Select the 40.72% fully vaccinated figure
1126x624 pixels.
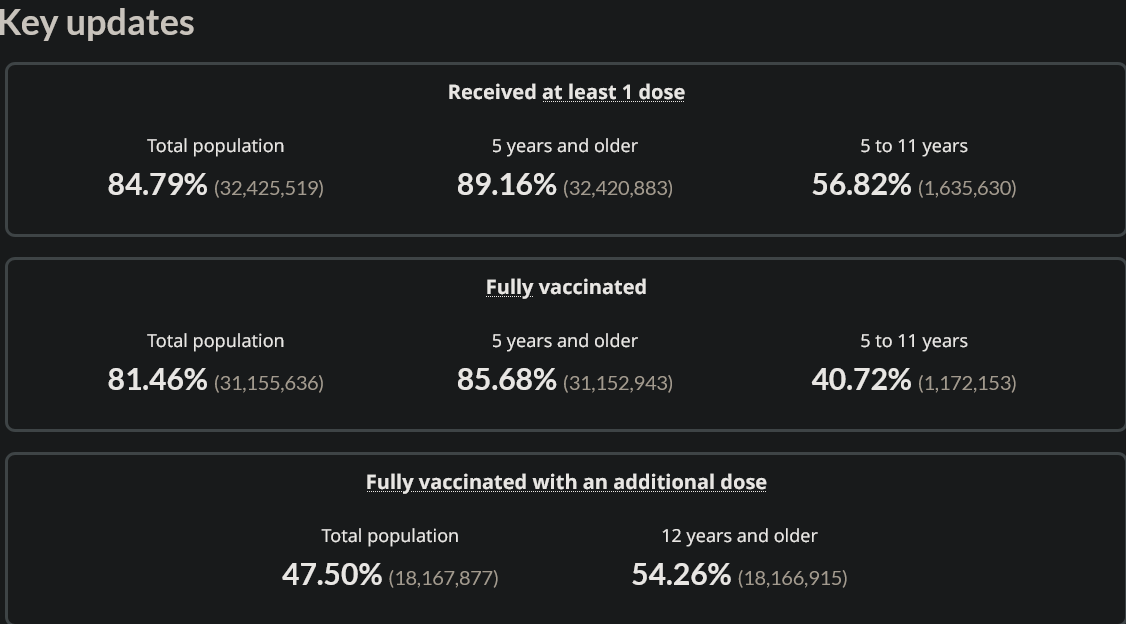click(x=861, y=380)
